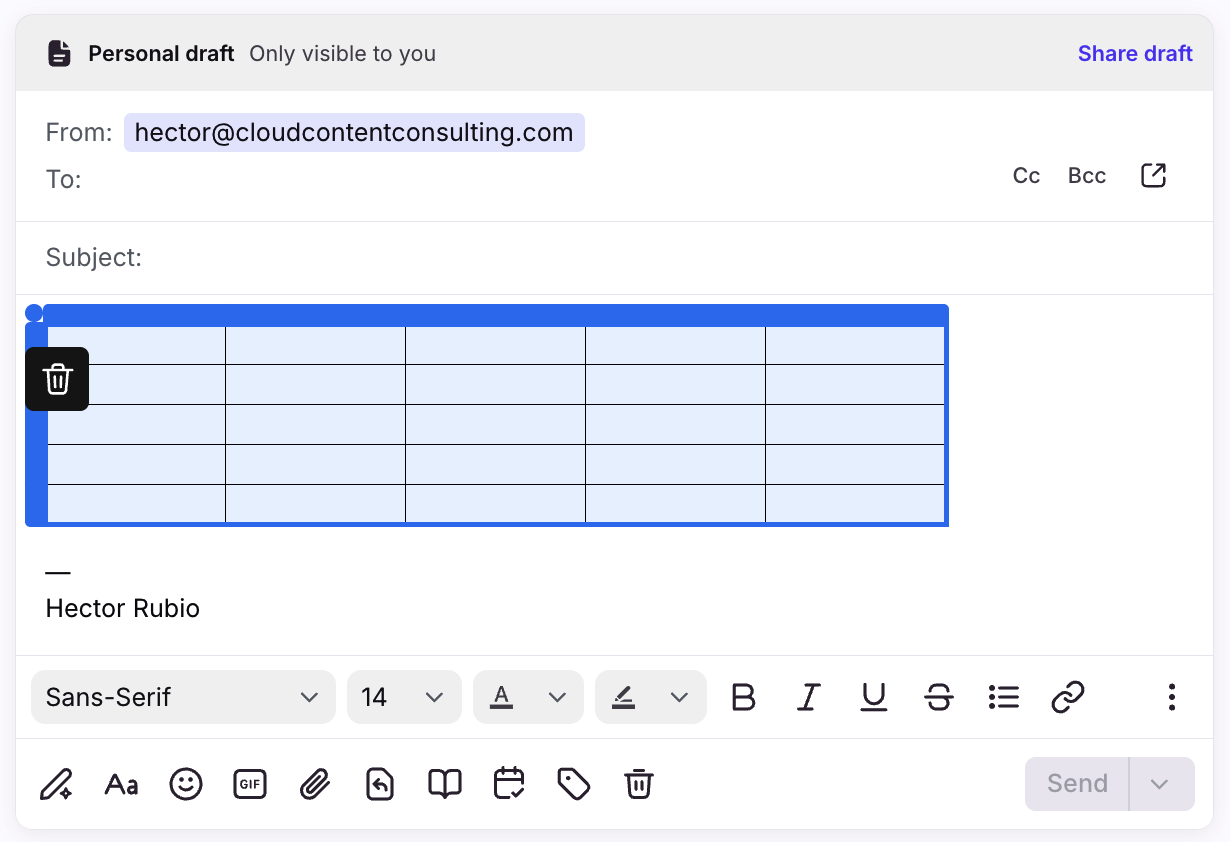Delete the table with the black trash button
This screenshot has height=842, width=1230.
click(x=57, y=379)
